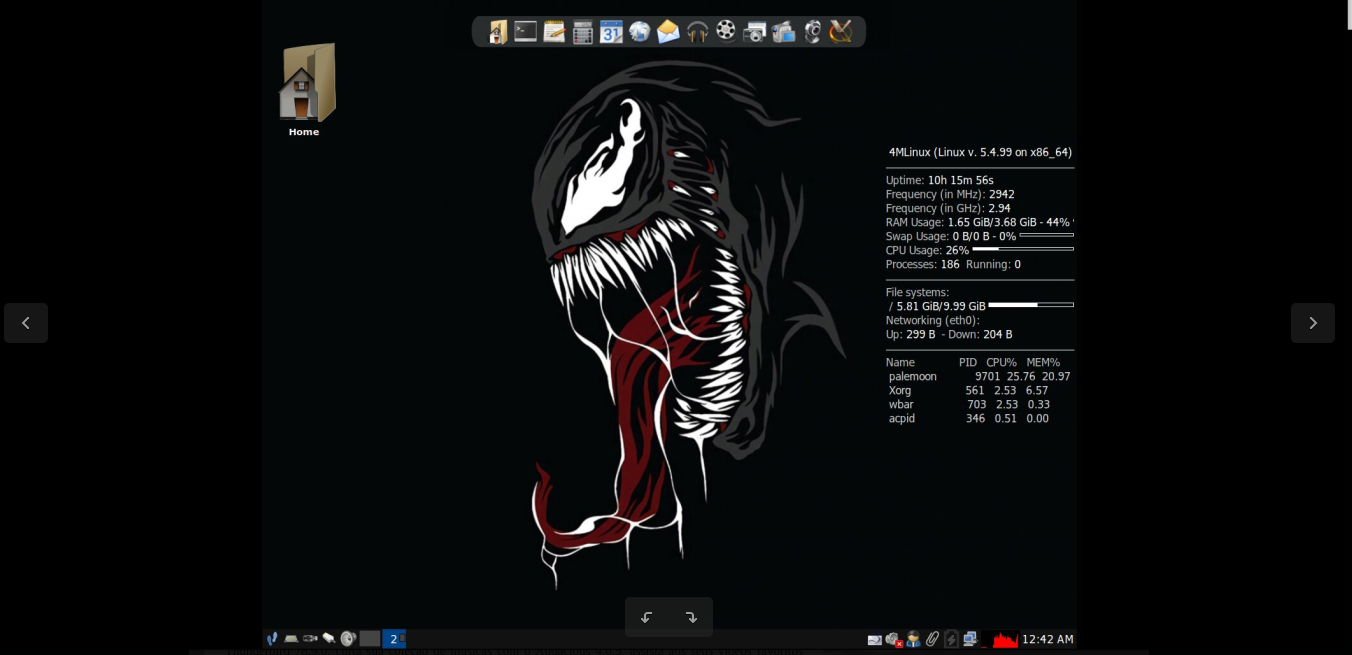
Task: Go to the previous image with the left arrow
Action: pyautogui.click(x=26, y=323)
